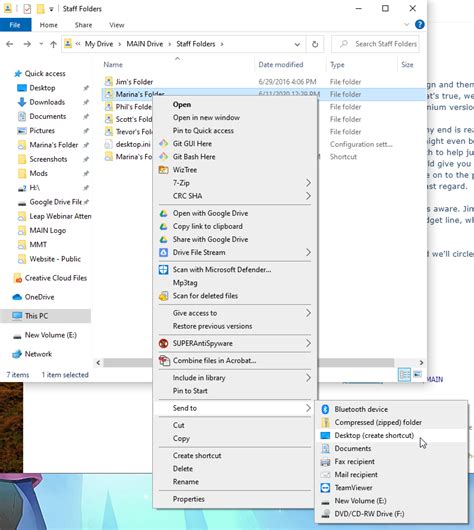The image size is (474, 530).
Task: Click the Scan for deleted files icon
Action: click(164, 296)
